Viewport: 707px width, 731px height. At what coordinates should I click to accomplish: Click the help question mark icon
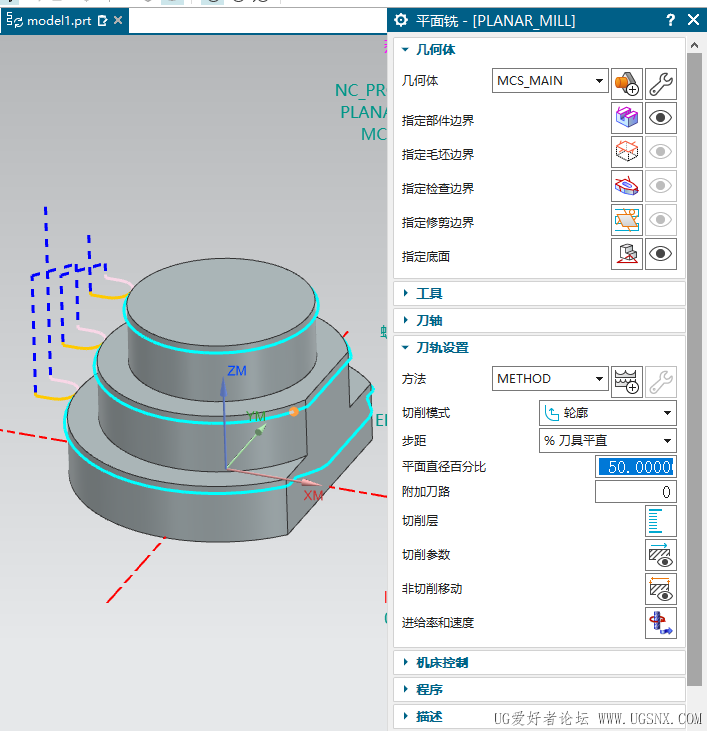pyautogui.click(x=670, y=20)
